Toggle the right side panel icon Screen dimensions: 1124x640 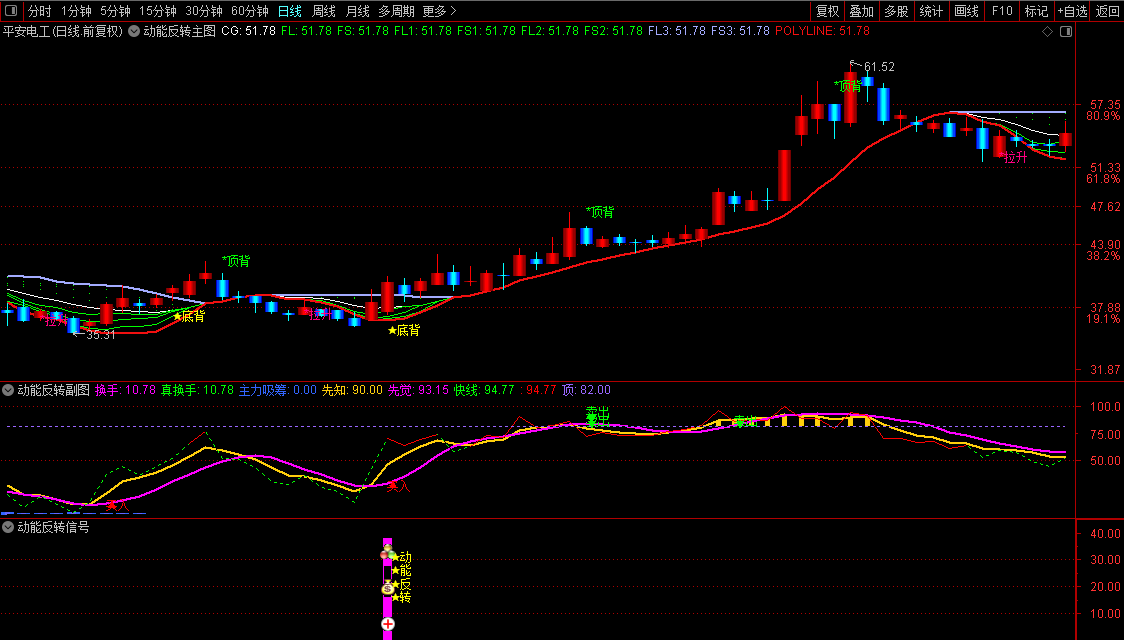[1066, 32]
